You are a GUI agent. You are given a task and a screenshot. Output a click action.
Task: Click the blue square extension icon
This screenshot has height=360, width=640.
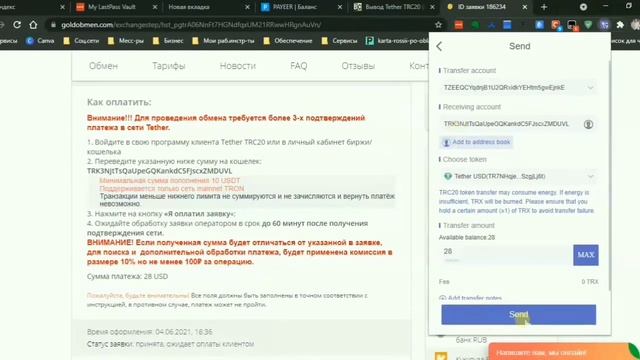coord(507,25)
